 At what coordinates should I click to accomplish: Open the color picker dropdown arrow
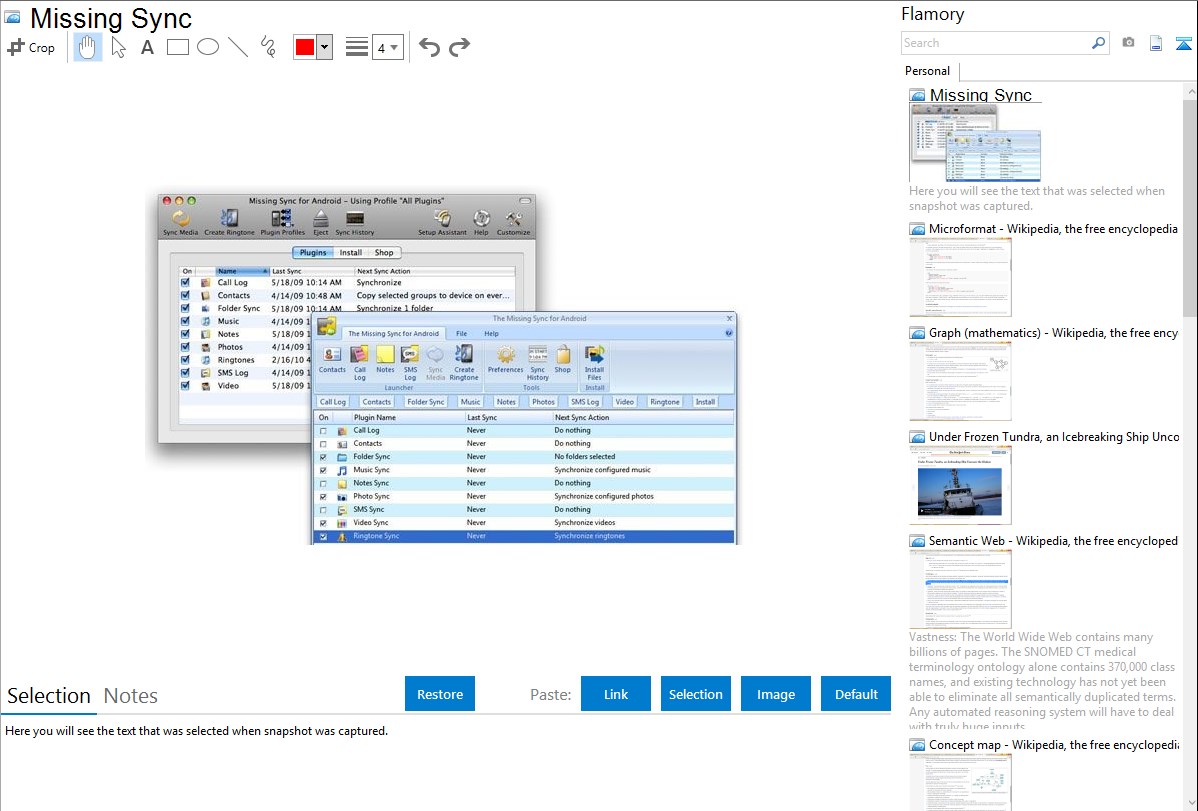tap(325, 47)
